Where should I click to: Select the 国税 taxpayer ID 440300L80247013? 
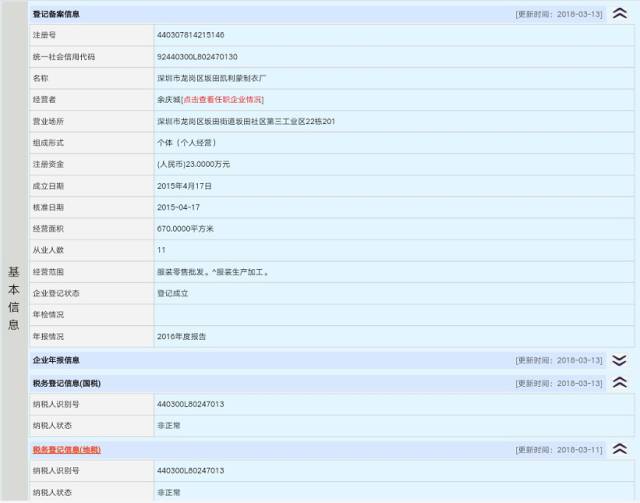tap(191, 404)
